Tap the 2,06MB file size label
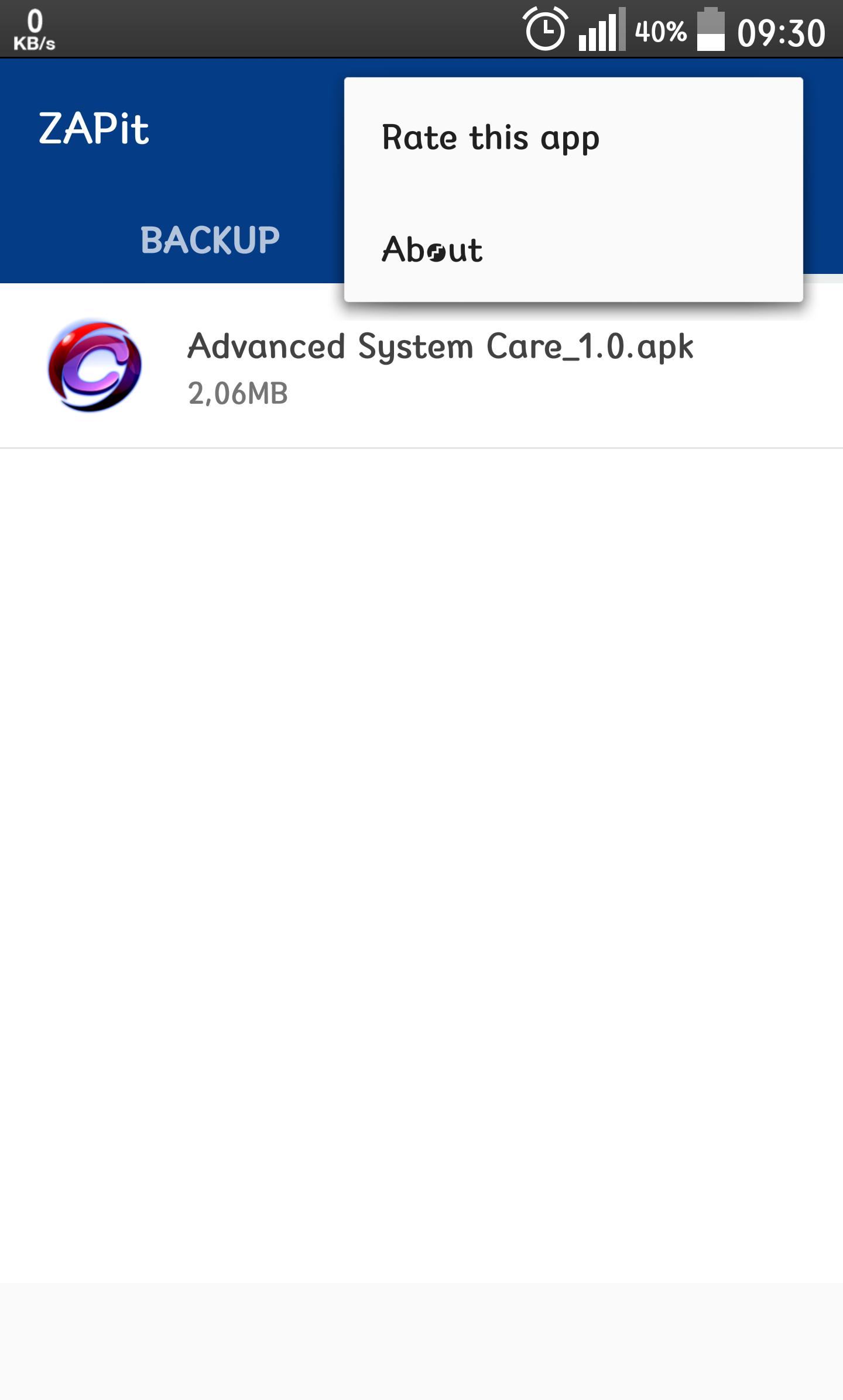Viewport: 843px width, 1400px height. click(238, 393)
